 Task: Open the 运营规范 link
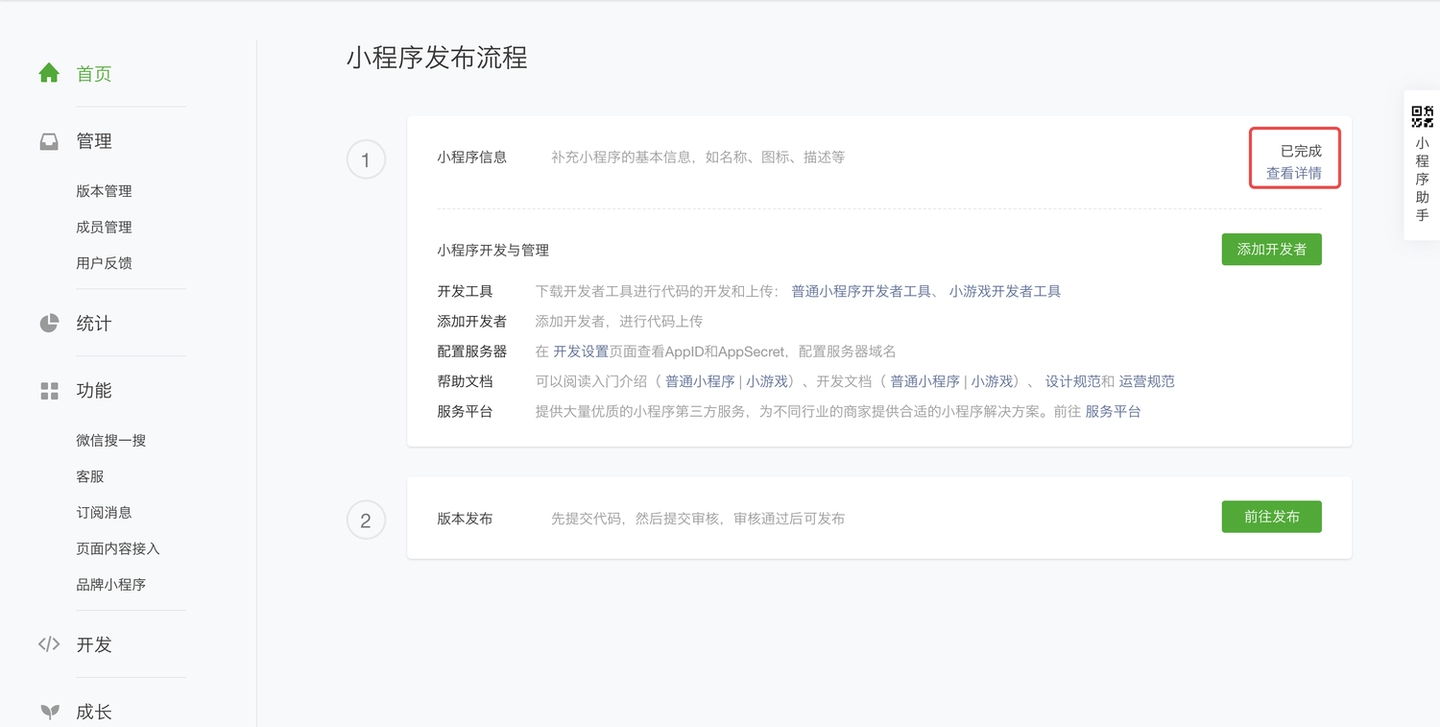[1147, 381]
